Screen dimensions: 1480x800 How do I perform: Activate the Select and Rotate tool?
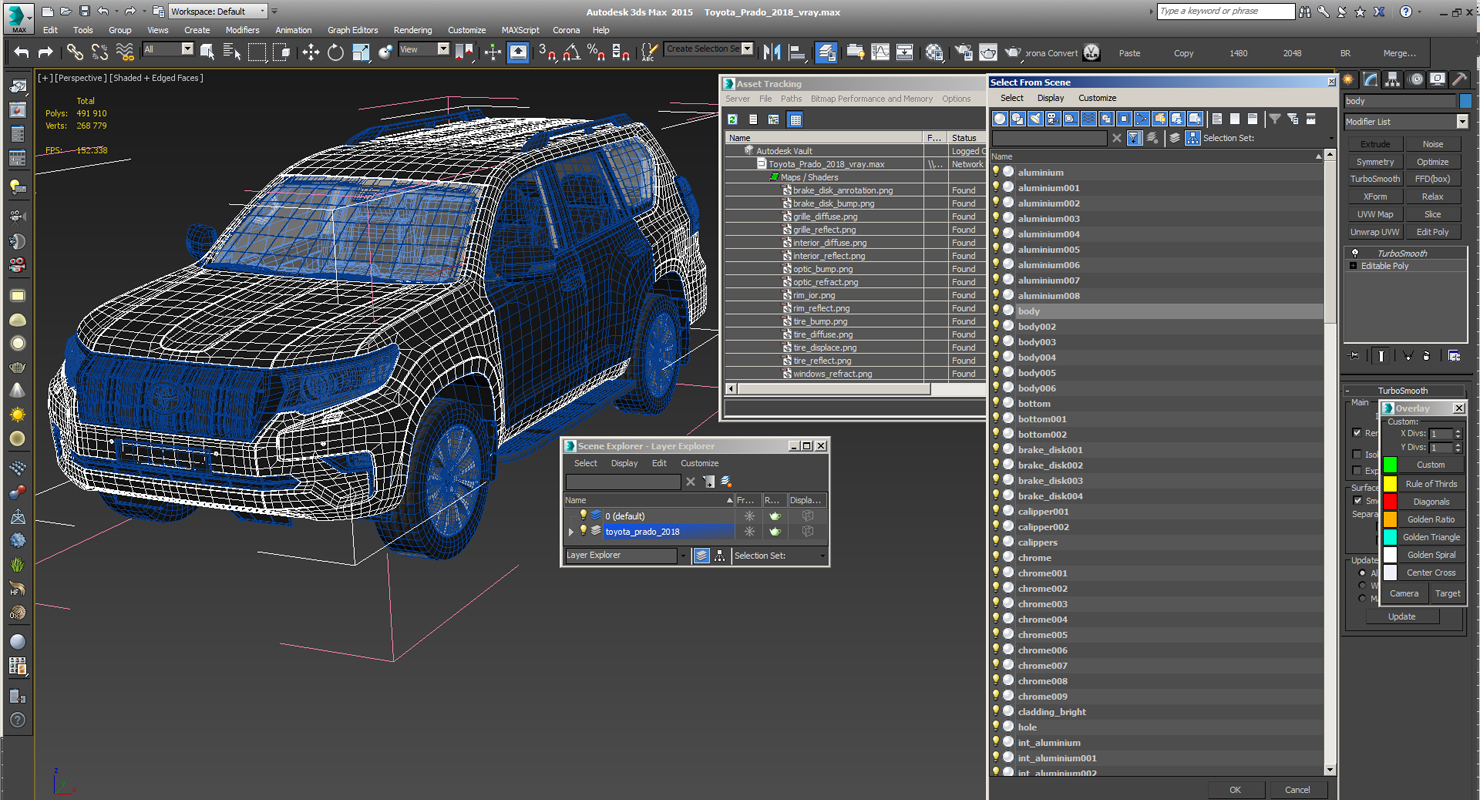tap(336, 52)
